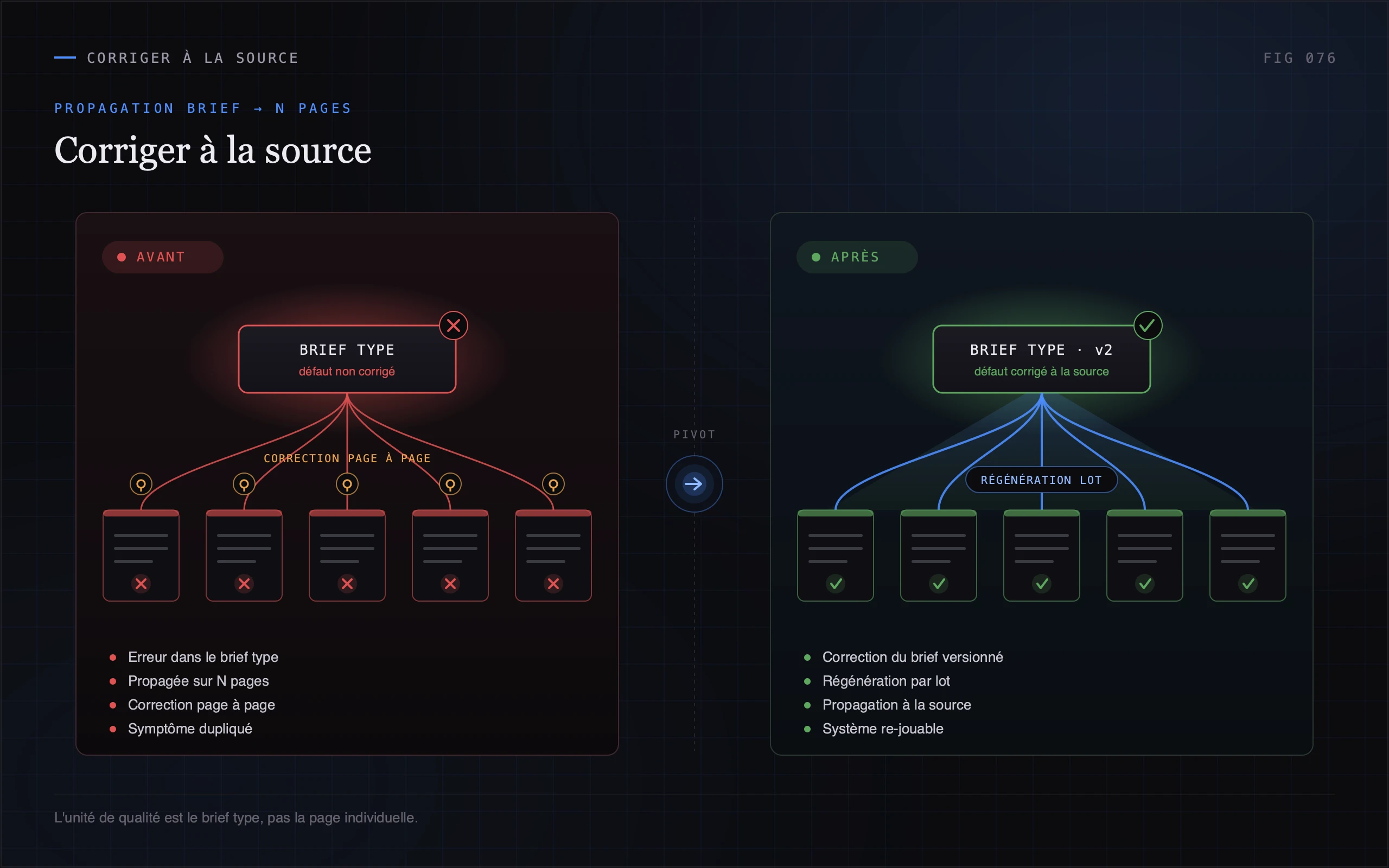Click the RÉGÉNÉRATION LOT badge
1389x868 pixels.
1041,480
